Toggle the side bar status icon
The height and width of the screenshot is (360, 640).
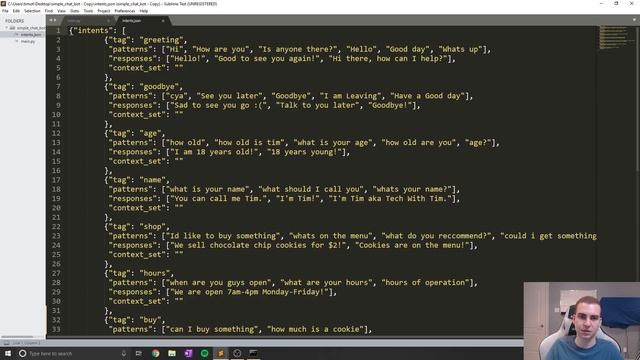[6, 343]
